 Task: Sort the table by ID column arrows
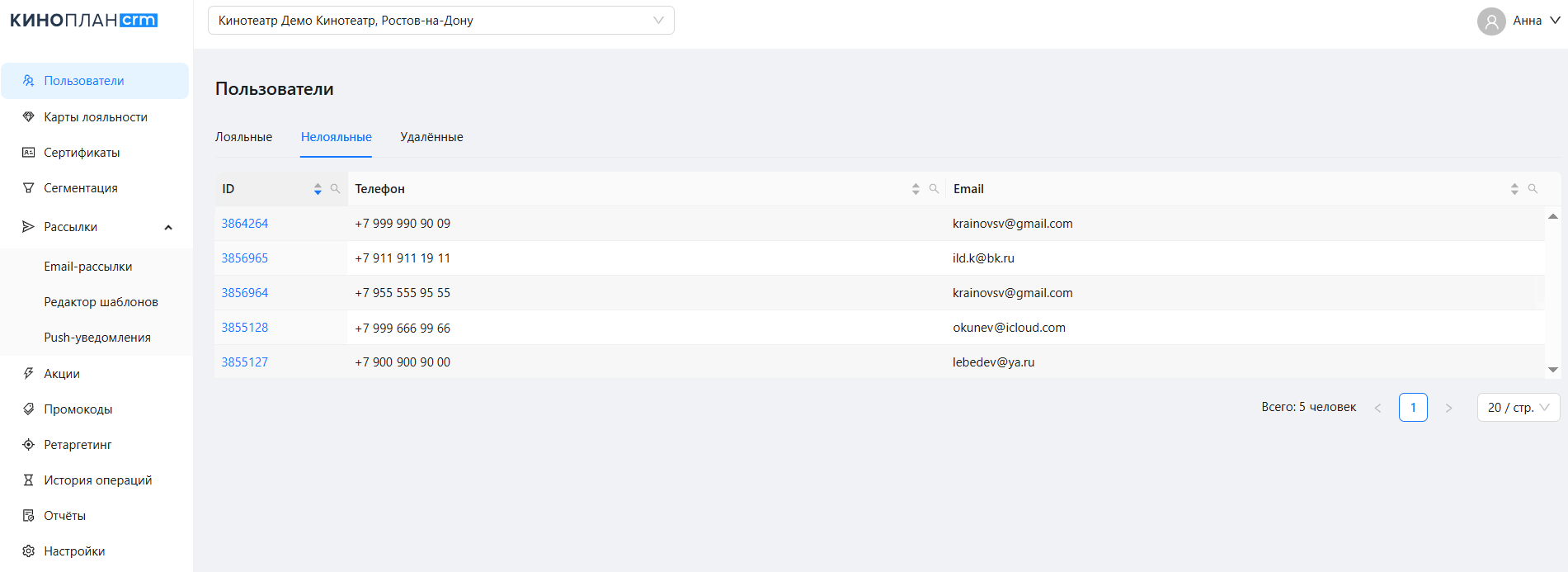(318, 189)
